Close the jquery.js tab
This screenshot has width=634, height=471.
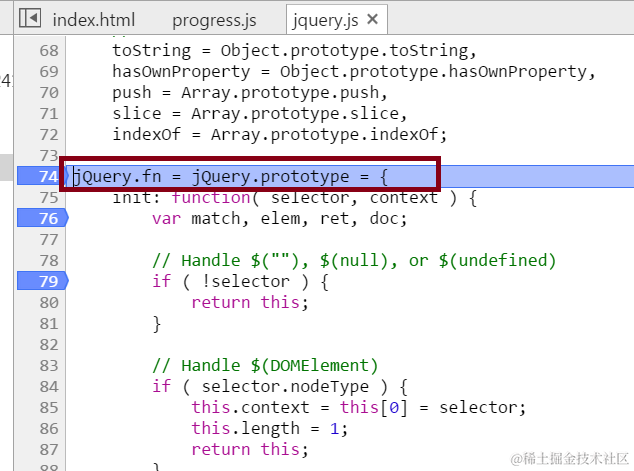(x=372, y=19)
